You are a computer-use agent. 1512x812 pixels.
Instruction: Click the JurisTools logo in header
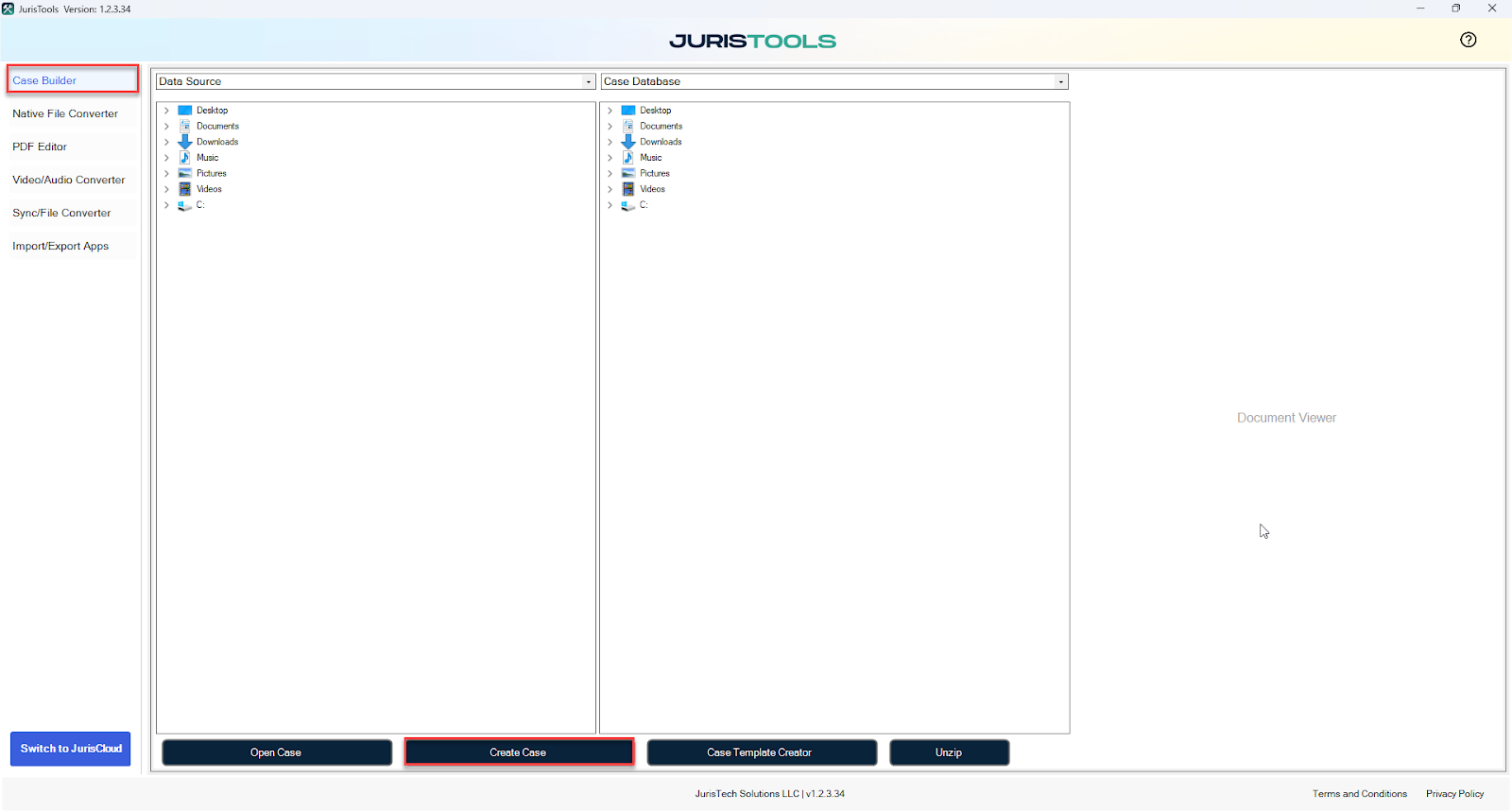click(753, 41)
